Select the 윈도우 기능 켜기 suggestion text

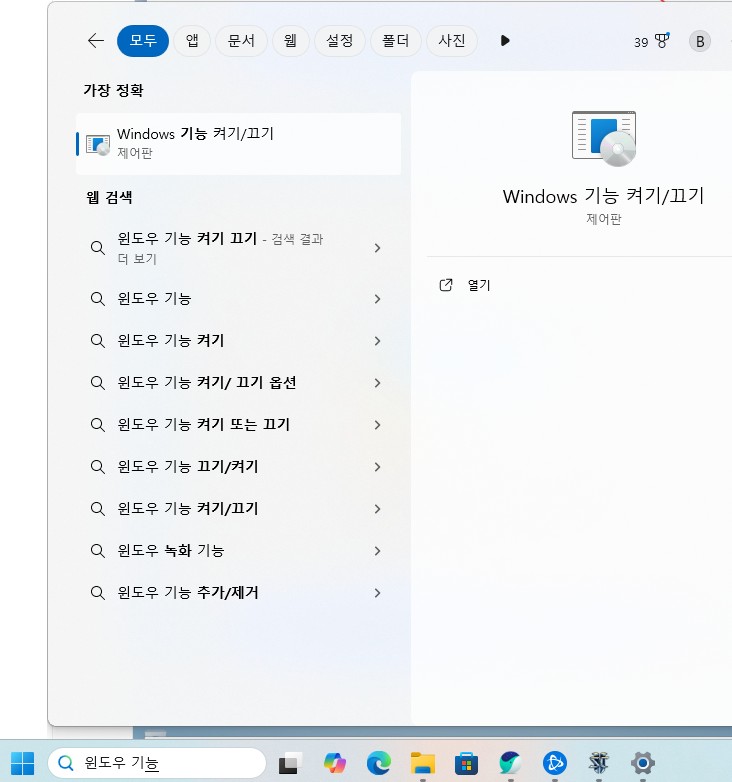tap(171, 341)
